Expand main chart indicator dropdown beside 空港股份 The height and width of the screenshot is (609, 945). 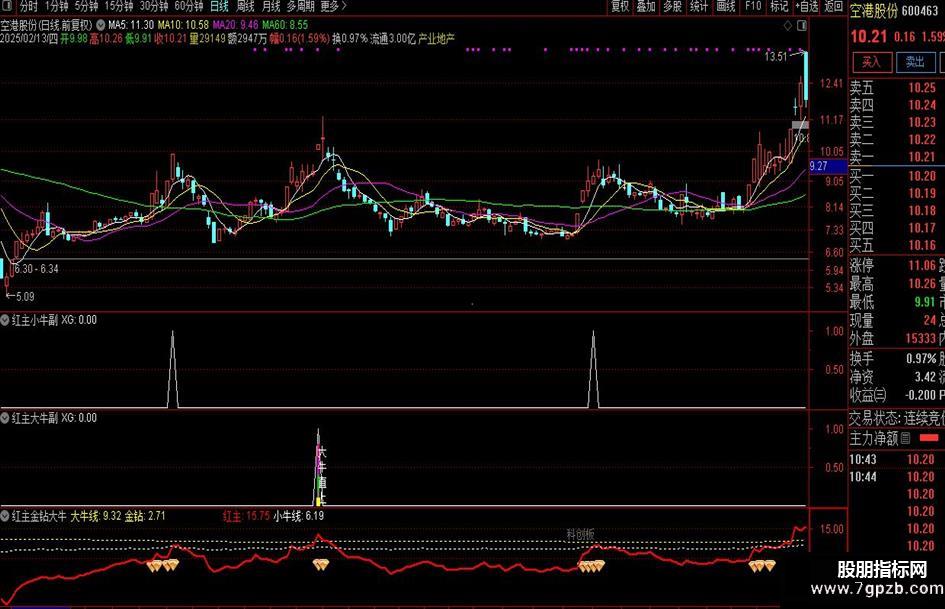point(101,25)
